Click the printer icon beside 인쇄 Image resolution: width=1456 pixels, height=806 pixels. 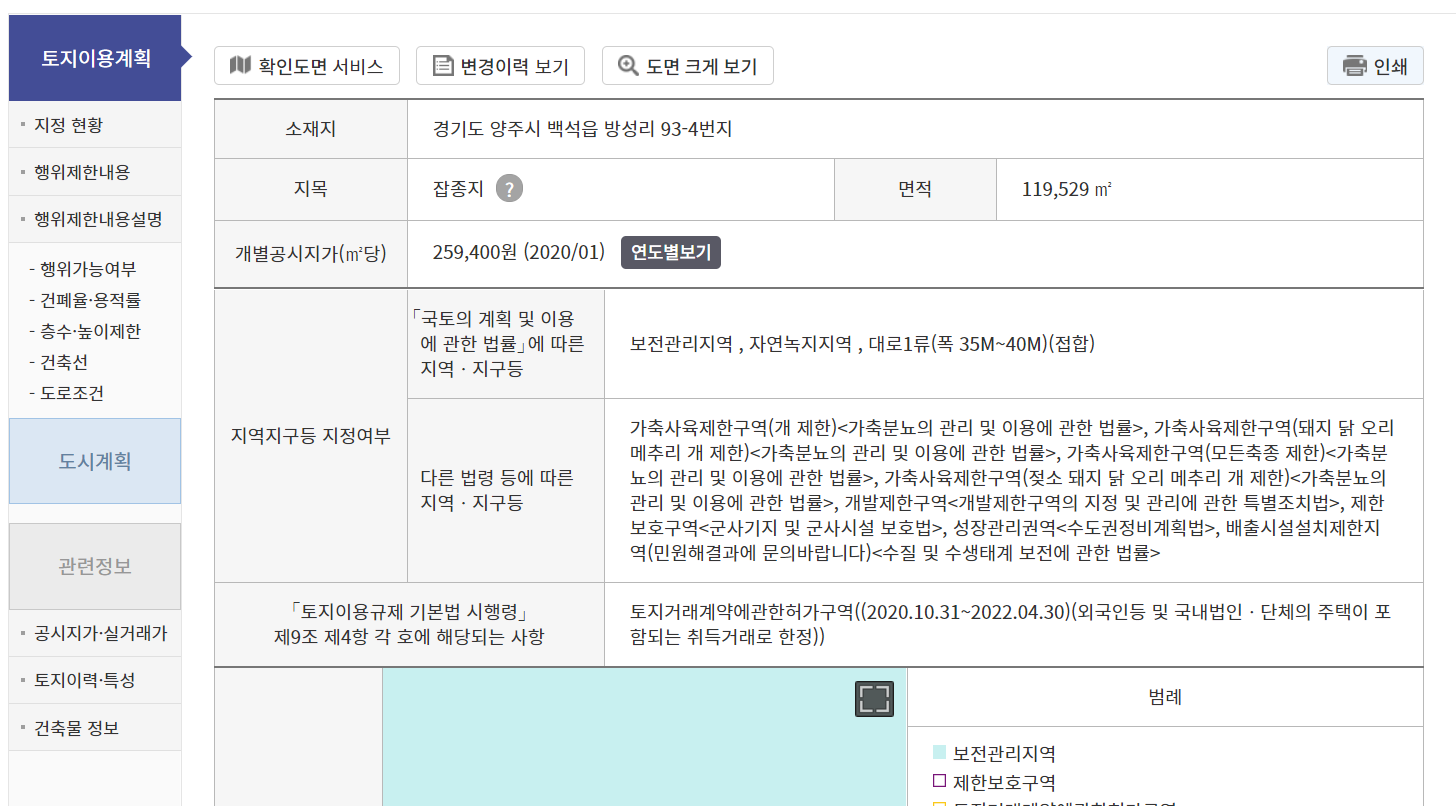[1355, 66]
